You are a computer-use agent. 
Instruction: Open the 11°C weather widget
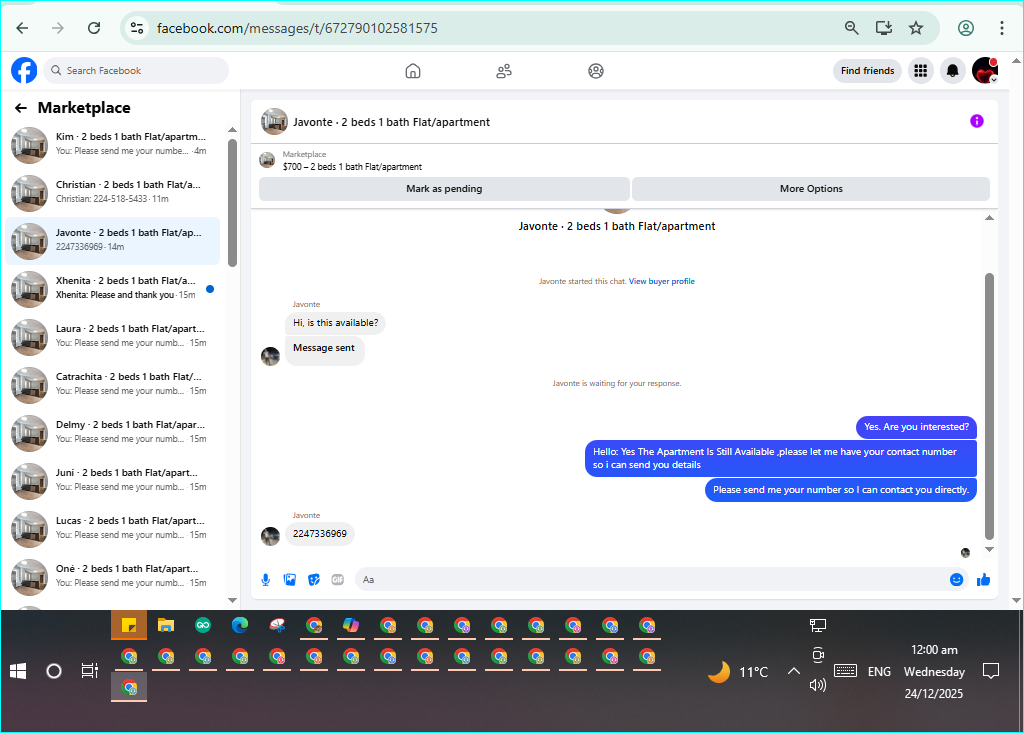pyautogui.click(x=739, y=672)
